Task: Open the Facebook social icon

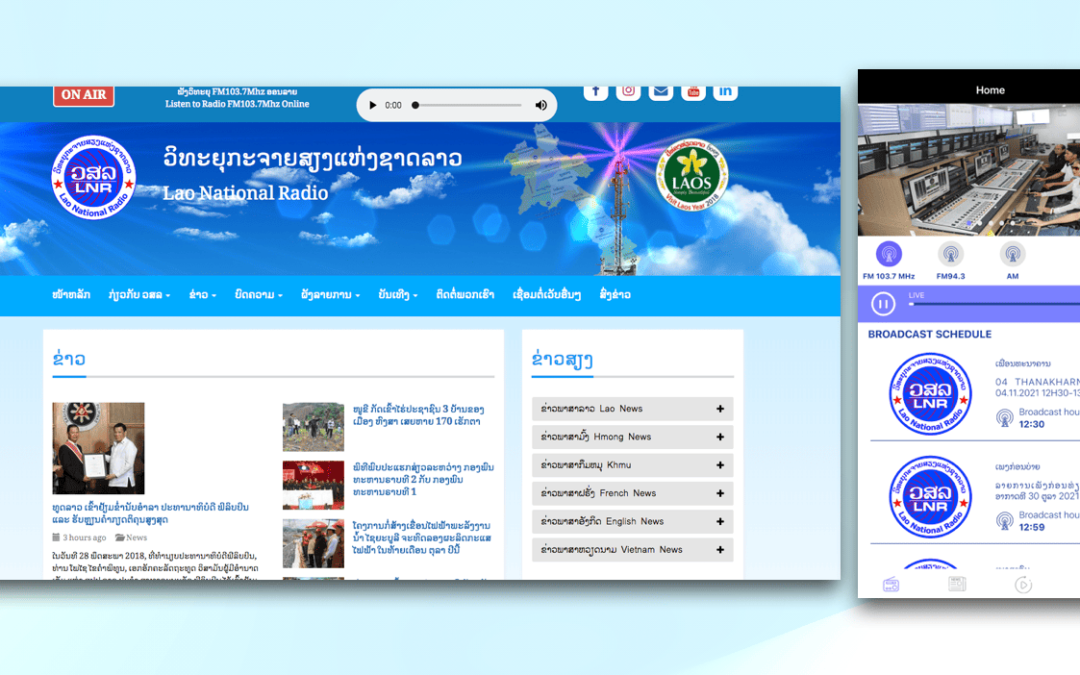Action: (596, 92)
